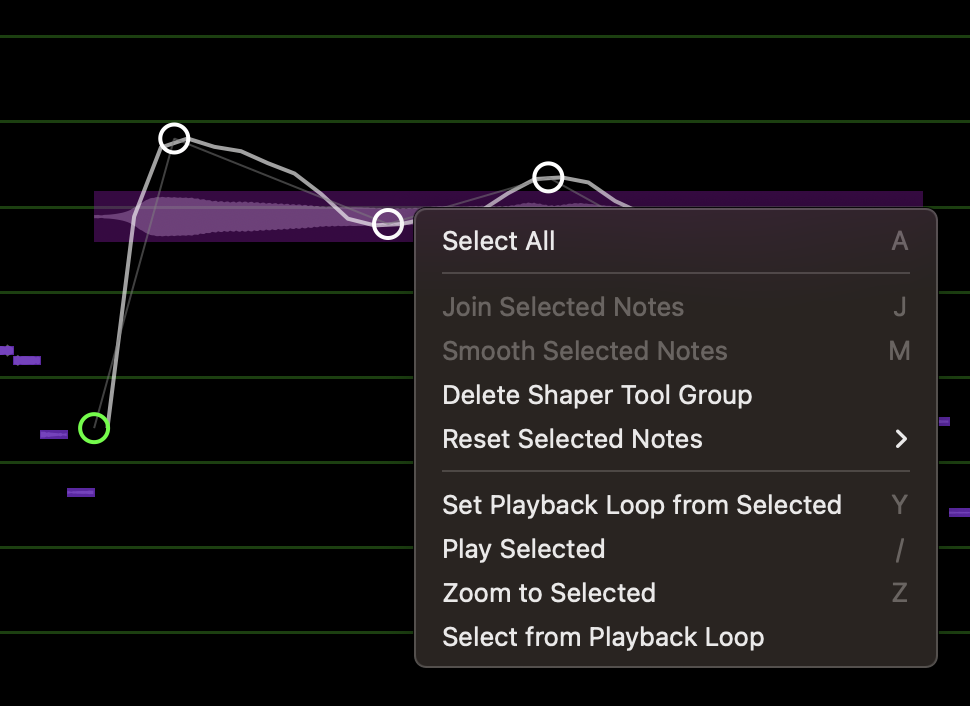Select Set Playback Loop from Selected

click(641, 505)
